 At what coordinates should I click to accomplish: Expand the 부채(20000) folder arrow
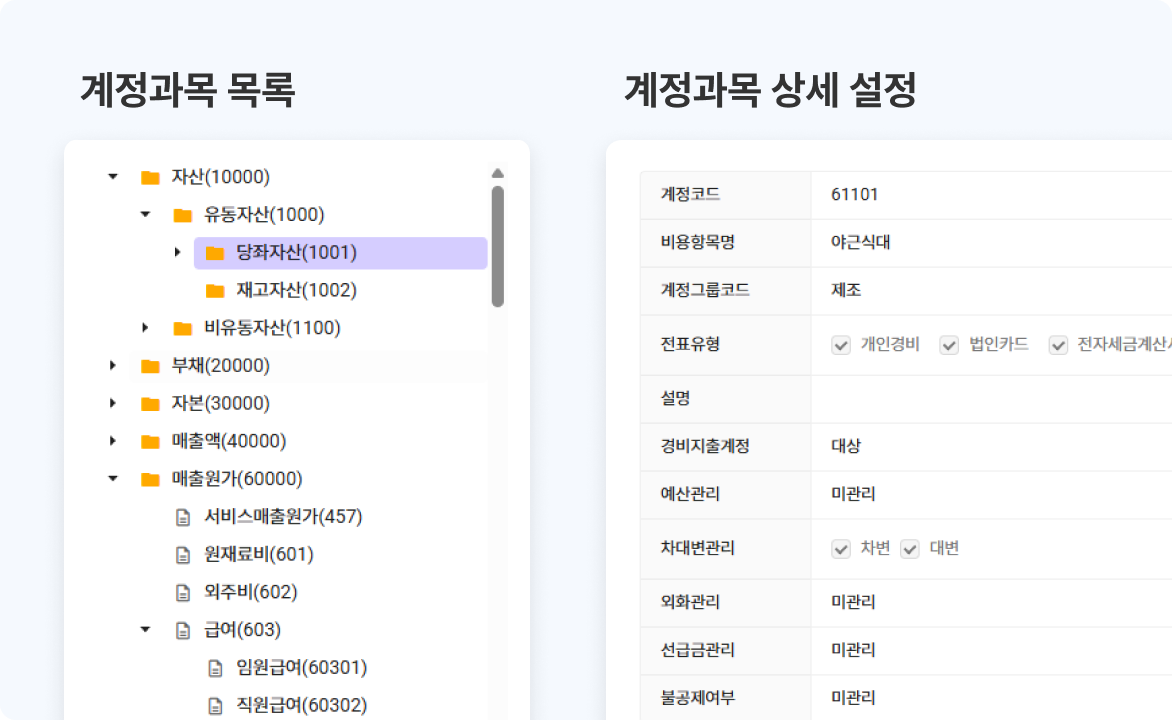[x=113, y=366]
